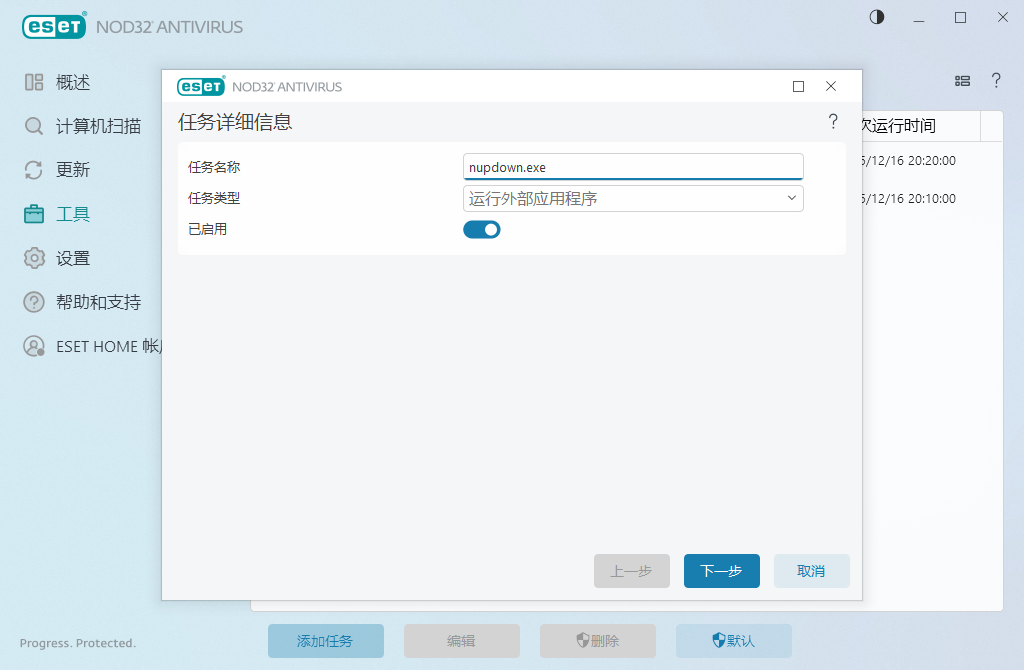The image size is (1024, 670).
Task: Expand the 任务类型 (Task type) dropdown
Action: (x=633, y=198)
